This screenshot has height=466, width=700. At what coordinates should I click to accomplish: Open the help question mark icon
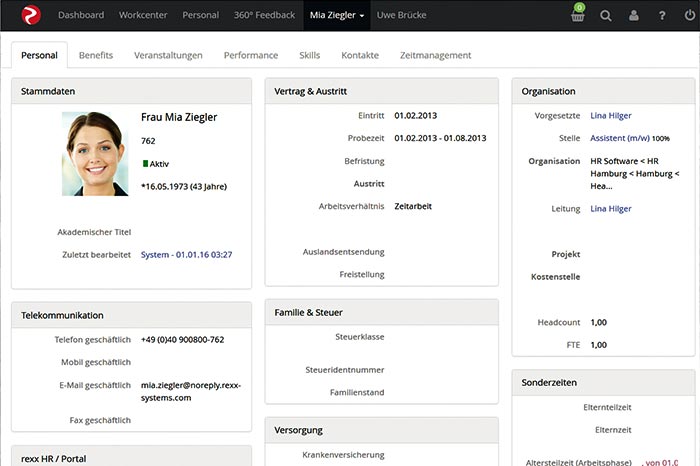[x=662, y=16]
